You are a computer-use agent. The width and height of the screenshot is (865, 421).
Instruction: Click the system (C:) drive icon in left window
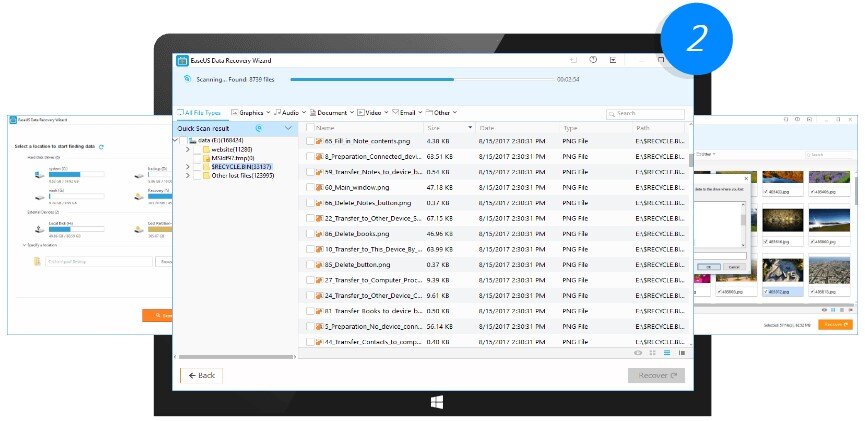coord(39,175)
